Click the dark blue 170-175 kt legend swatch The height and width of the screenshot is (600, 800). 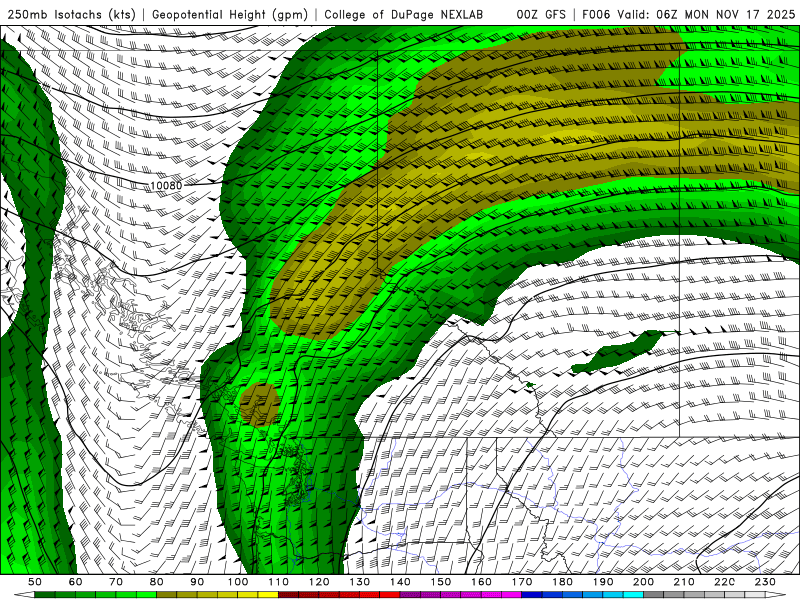(x=532, y=595)
